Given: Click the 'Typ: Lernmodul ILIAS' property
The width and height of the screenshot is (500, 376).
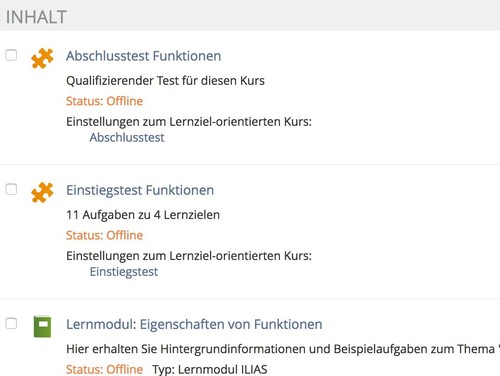Looking at the screenshot, I should (210, 369).
